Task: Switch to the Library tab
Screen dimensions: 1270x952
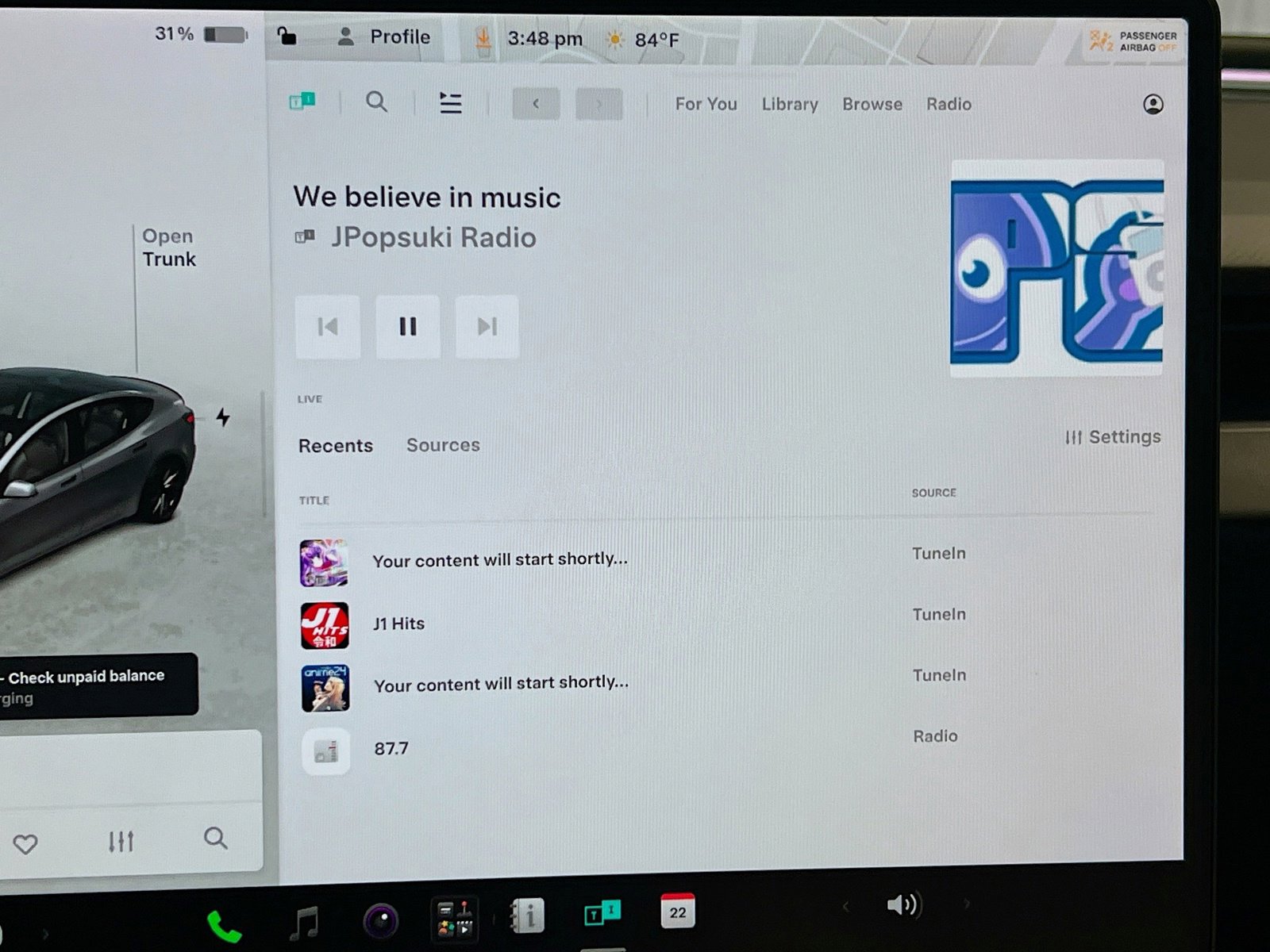Action: click(x=790, y=104)
